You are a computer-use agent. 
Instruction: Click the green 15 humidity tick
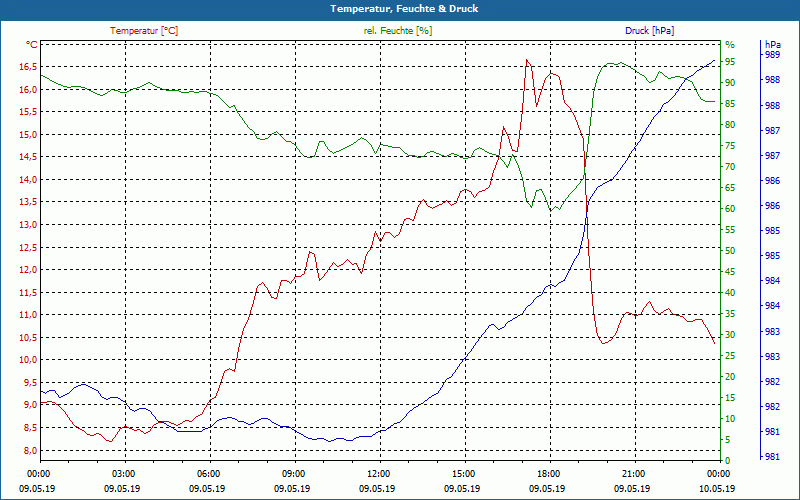pyautogui.click(x=730, y=398)
